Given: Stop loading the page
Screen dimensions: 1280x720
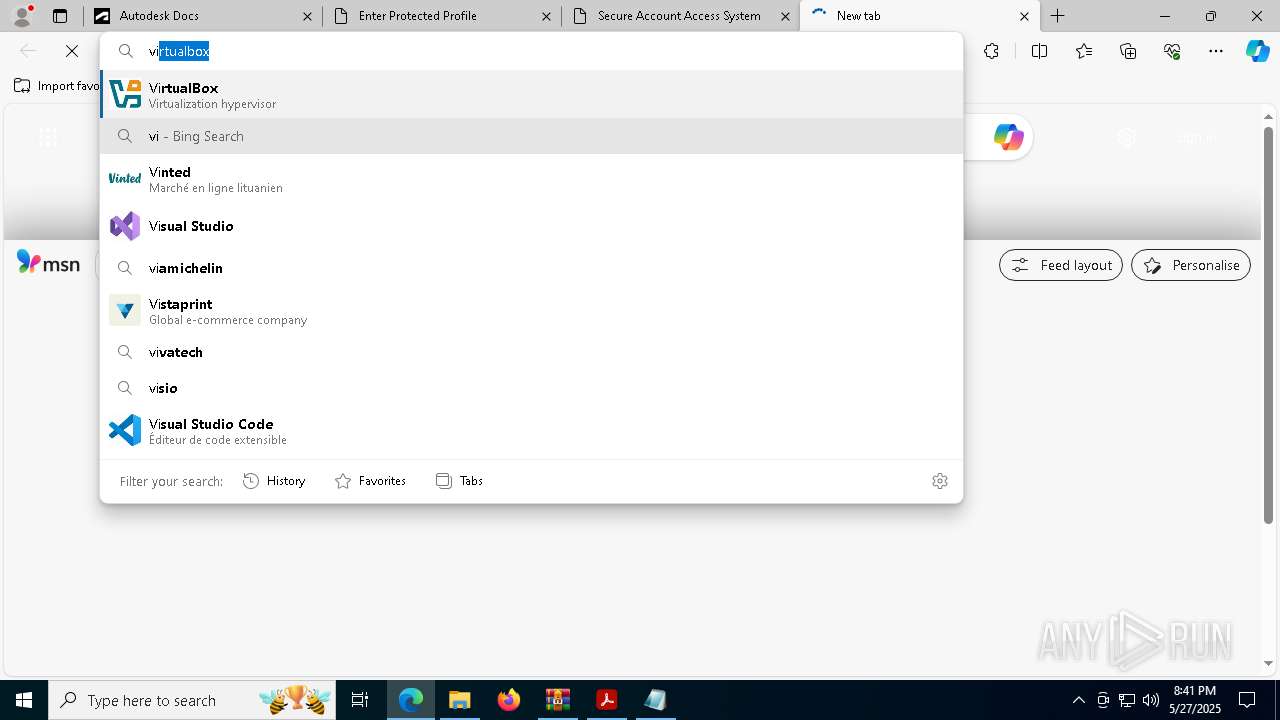Looking at the screenshot, I should click(x=72, y=51).
